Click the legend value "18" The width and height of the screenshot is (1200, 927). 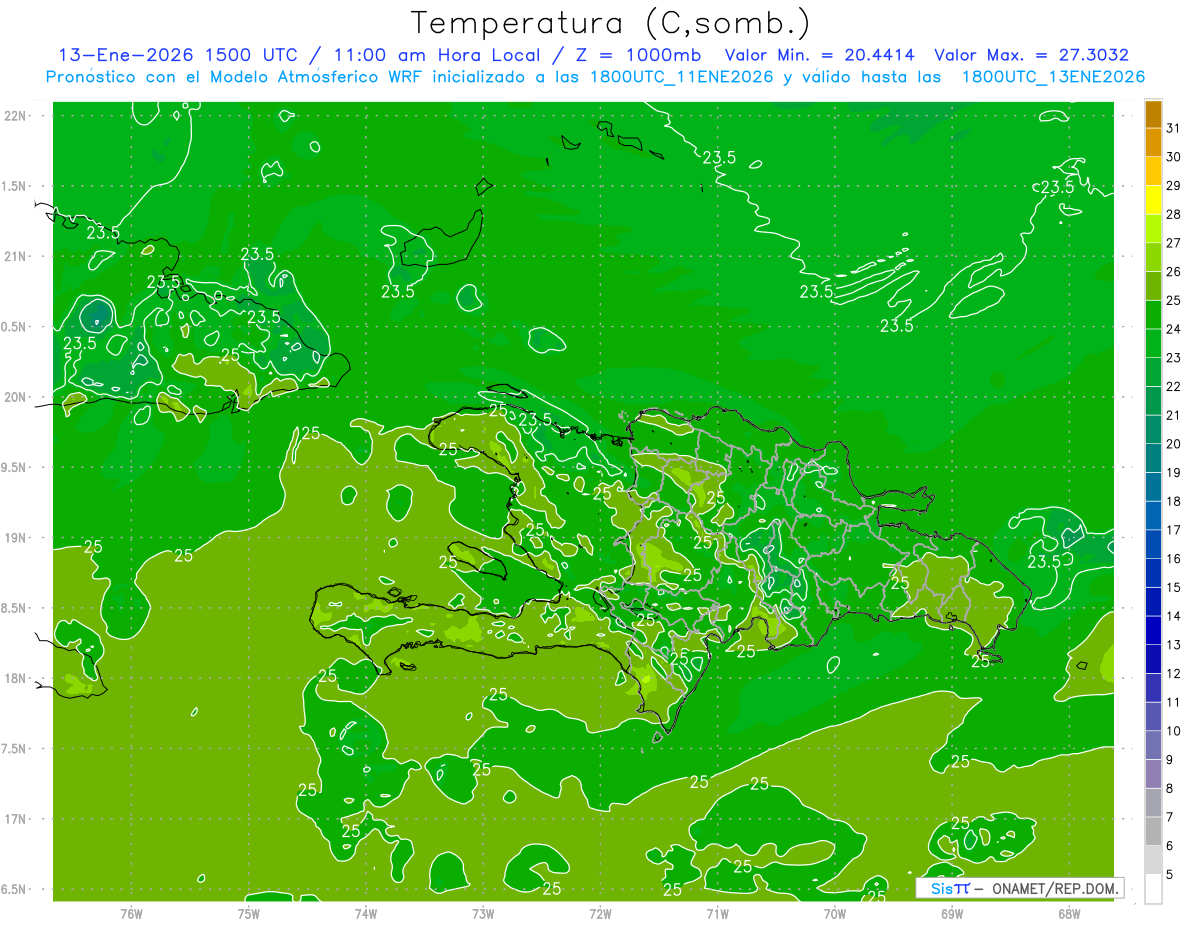tap(1174, 501)
